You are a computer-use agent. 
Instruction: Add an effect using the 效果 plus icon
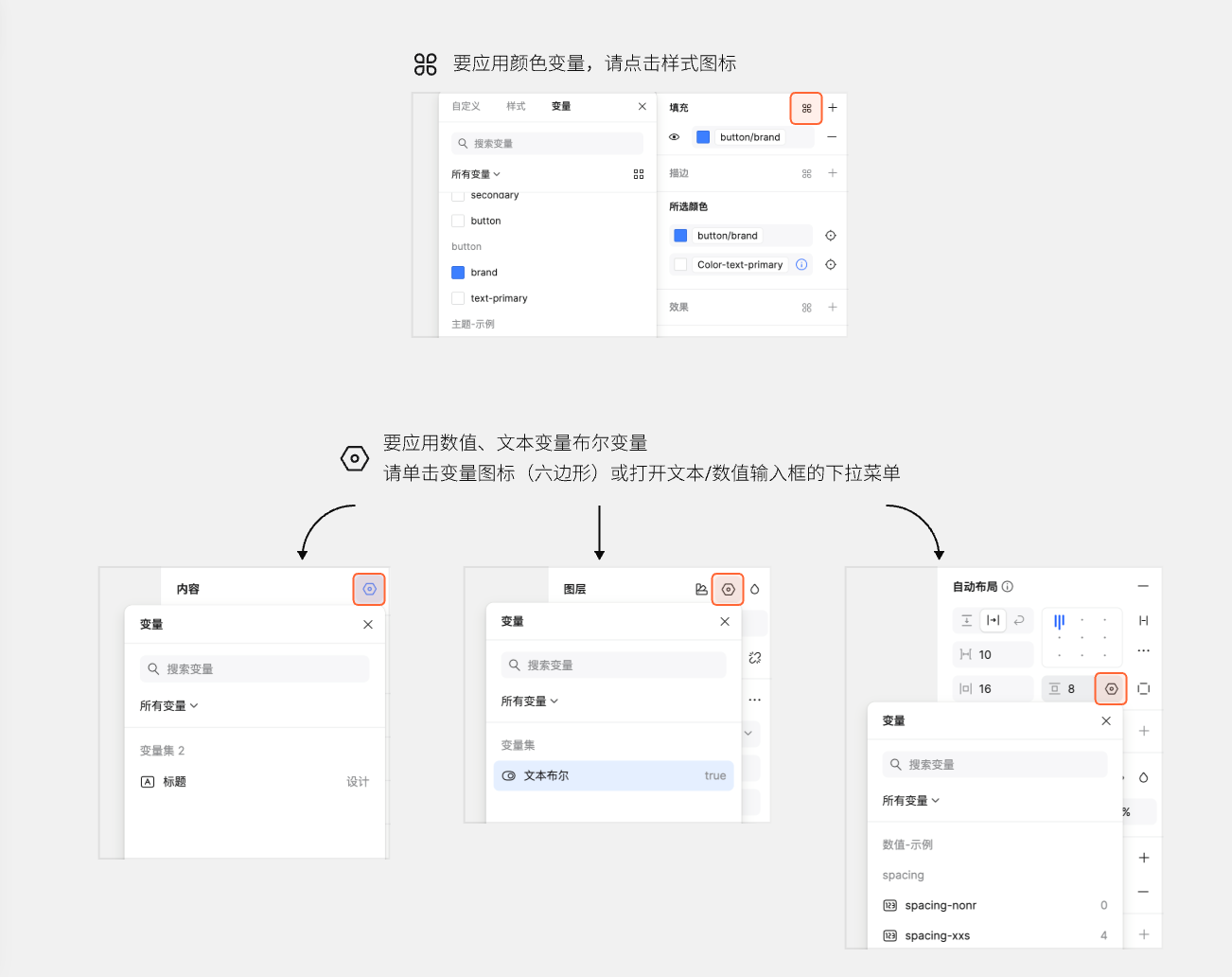833,307
